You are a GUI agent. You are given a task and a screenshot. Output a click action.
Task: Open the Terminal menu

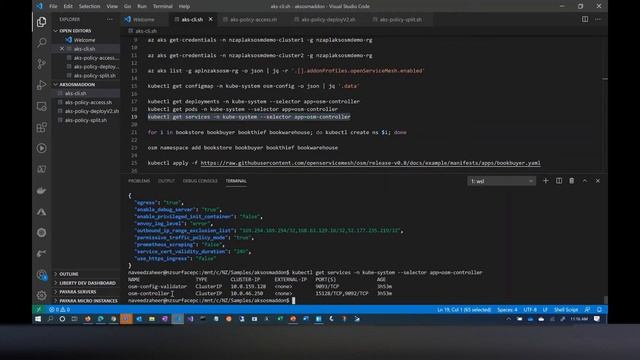pos(162,6)
